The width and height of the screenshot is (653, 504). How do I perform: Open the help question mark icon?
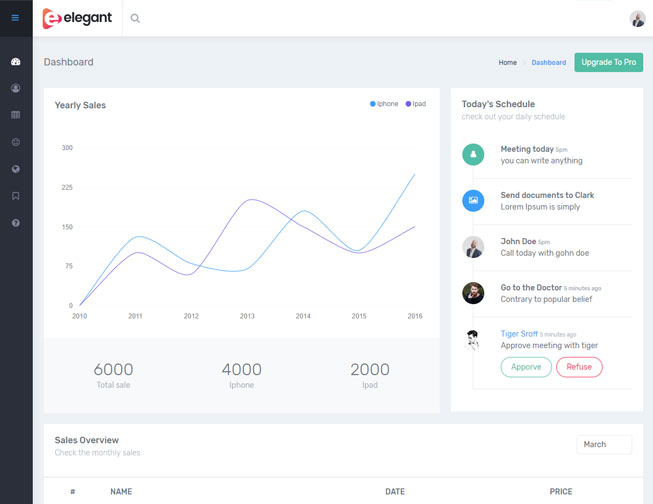(x=16, y=223)
